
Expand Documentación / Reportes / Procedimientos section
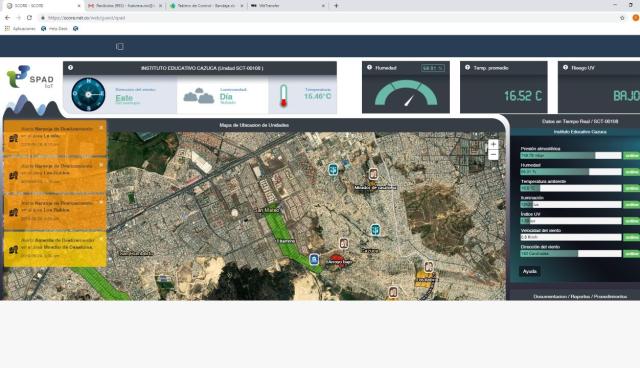coord(580,297)
